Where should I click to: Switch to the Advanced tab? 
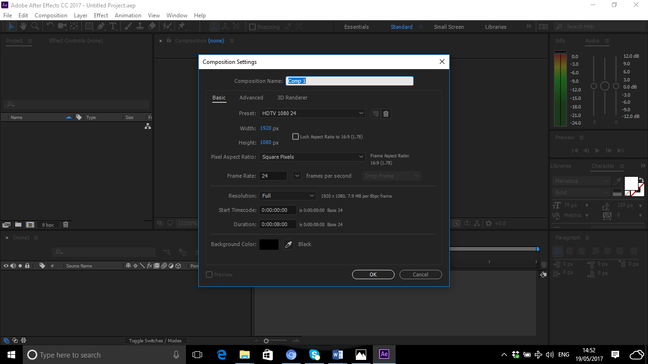click(x=251, y=98)
